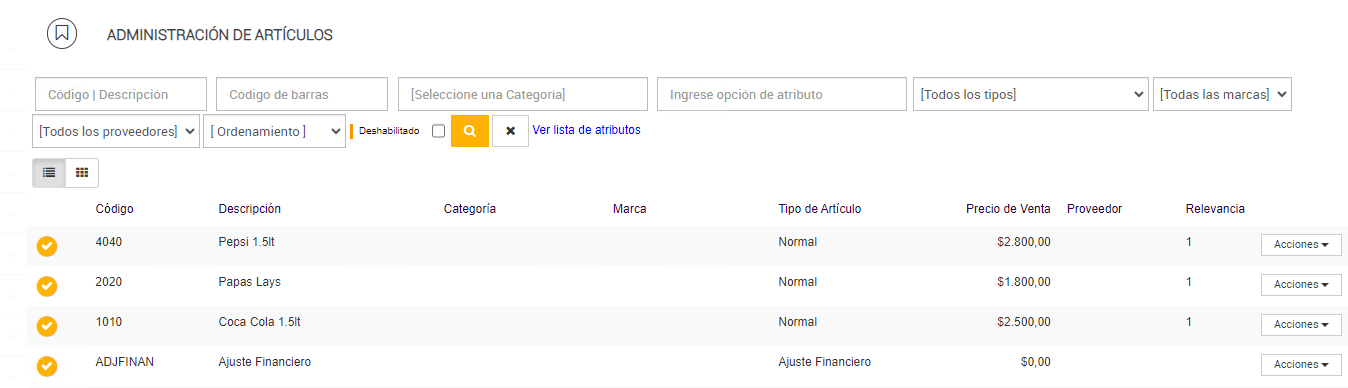This screenshot has height=388, width=1348.
Task: Click the orange check icon for Ajuste Financiero
Action: tap(47, 366)
